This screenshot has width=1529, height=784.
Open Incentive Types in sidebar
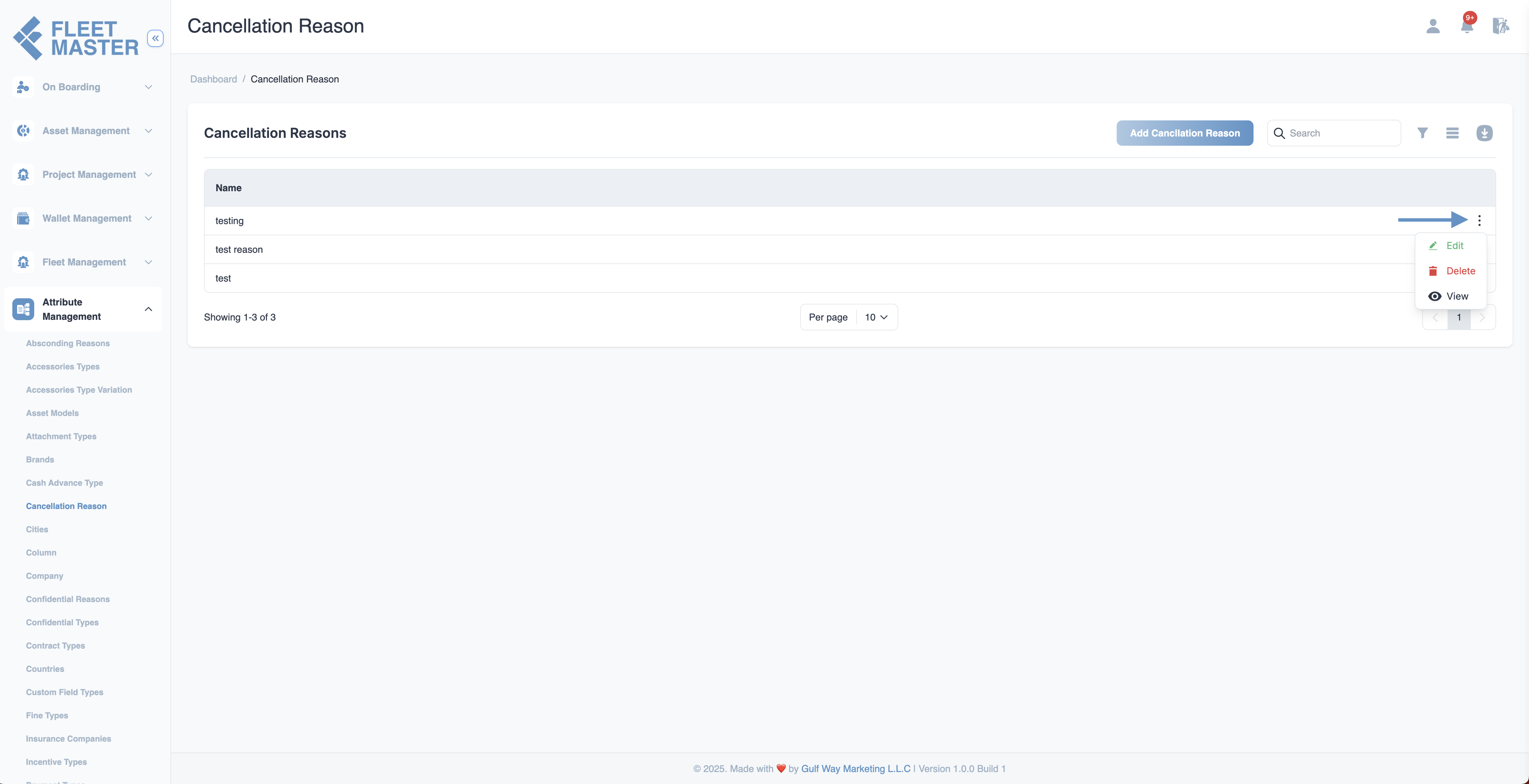[56, 762]
